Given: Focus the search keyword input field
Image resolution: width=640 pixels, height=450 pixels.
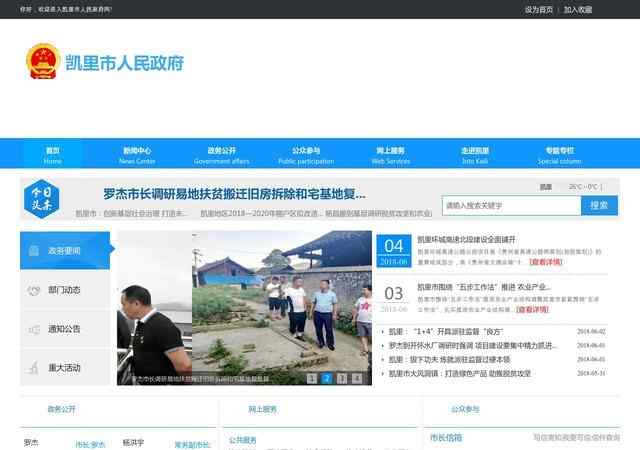Looking at the screenshot, I should pos(511,205).
